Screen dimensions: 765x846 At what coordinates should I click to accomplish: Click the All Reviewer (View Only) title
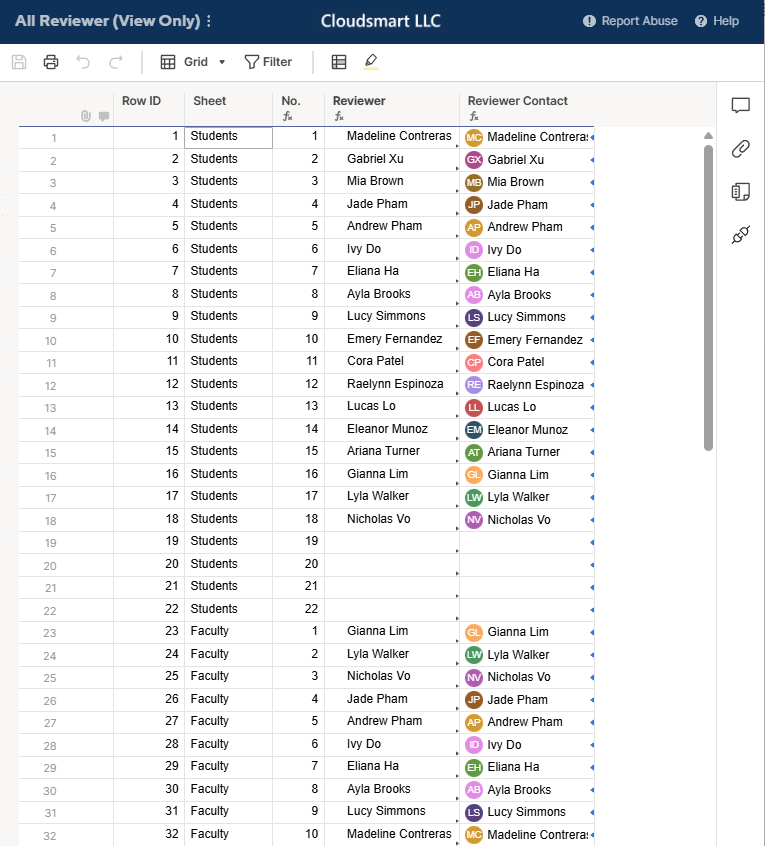107,21
